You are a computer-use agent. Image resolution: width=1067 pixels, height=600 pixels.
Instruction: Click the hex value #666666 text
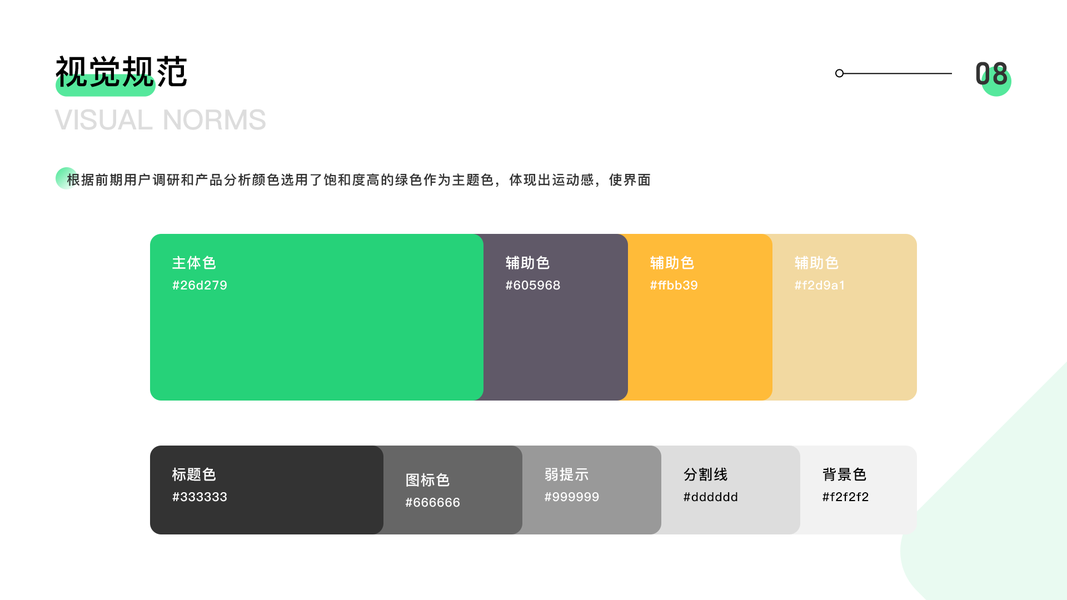coord(433,503)
